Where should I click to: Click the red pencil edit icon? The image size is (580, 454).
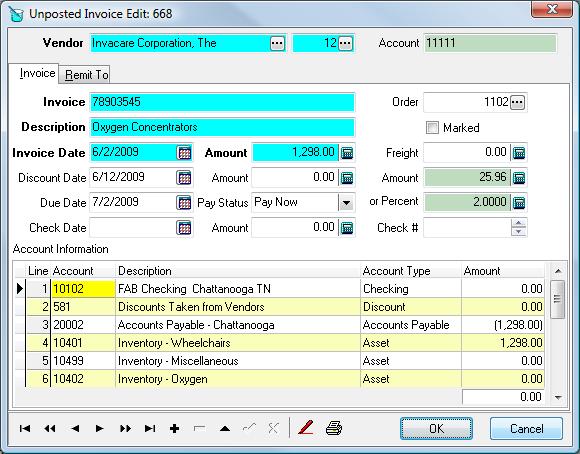[x=306, y=428]
